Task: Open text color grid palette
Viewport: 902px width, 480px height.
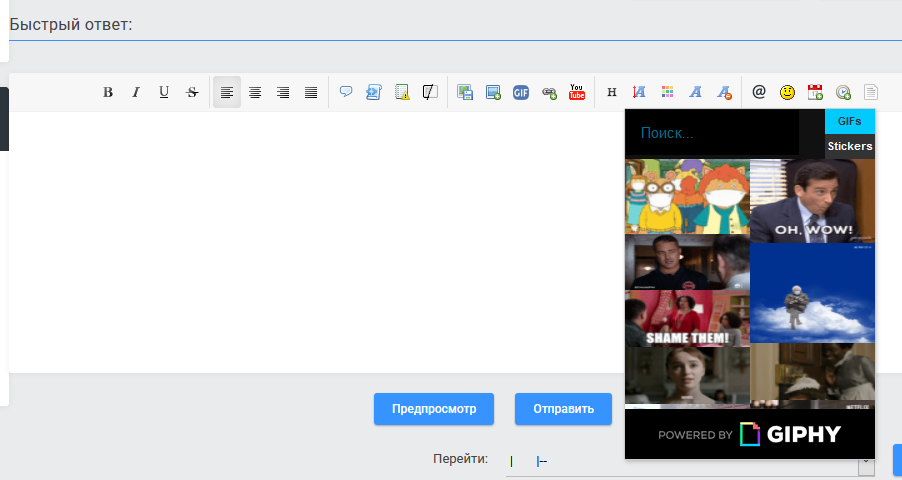Action: [x=667, y=92]
